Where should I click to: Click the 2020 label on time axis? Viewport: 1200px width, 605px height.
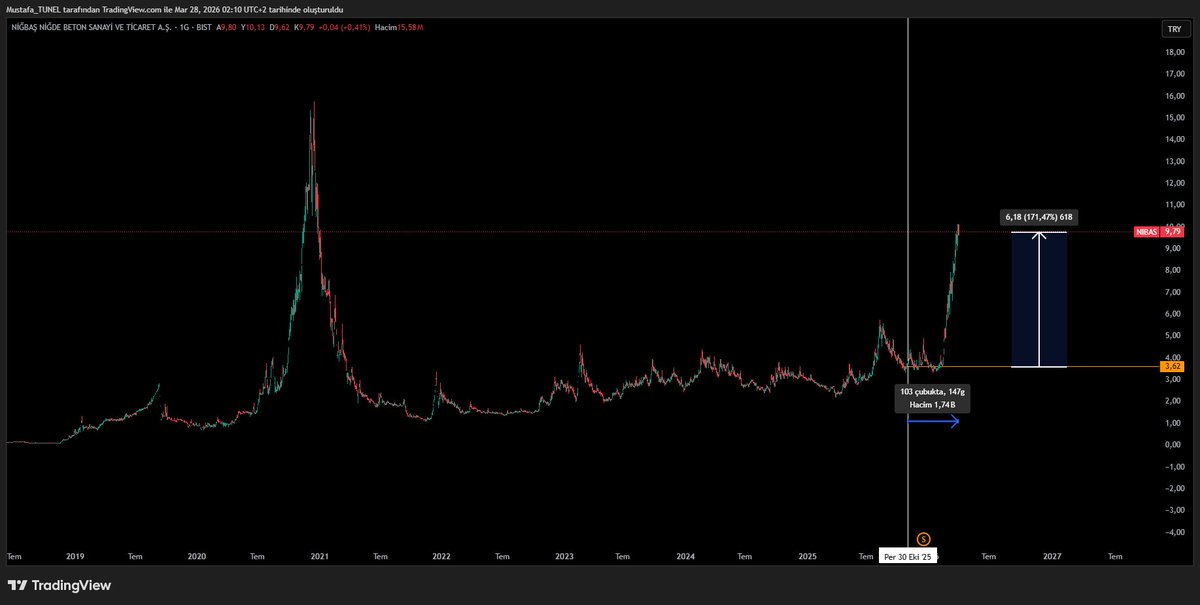[x=196, y=556]
